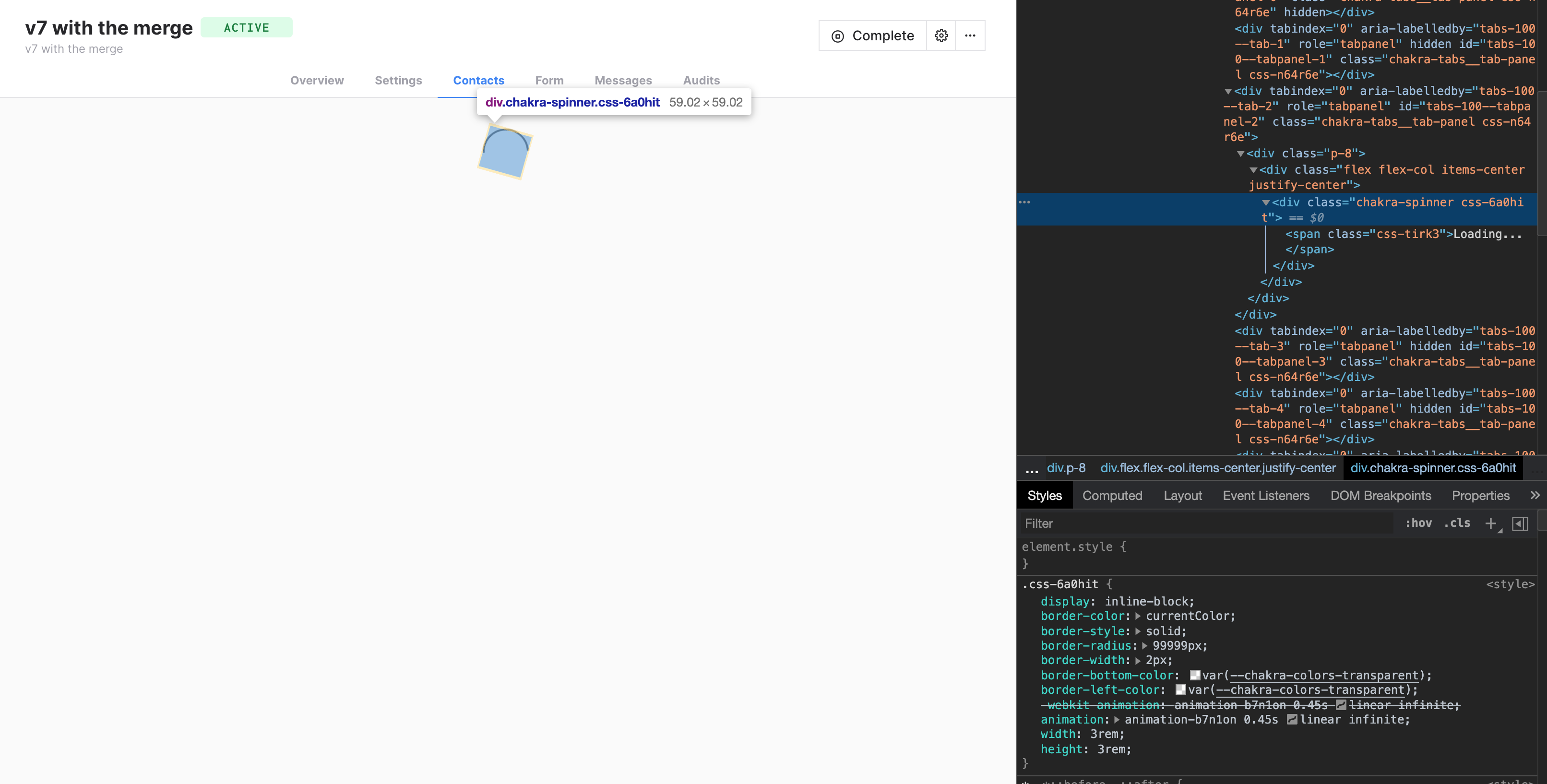Screen dimensions: 1547x784
Task: Collapse the flex flex-col items-center div node
Action: coord(1253,170)
